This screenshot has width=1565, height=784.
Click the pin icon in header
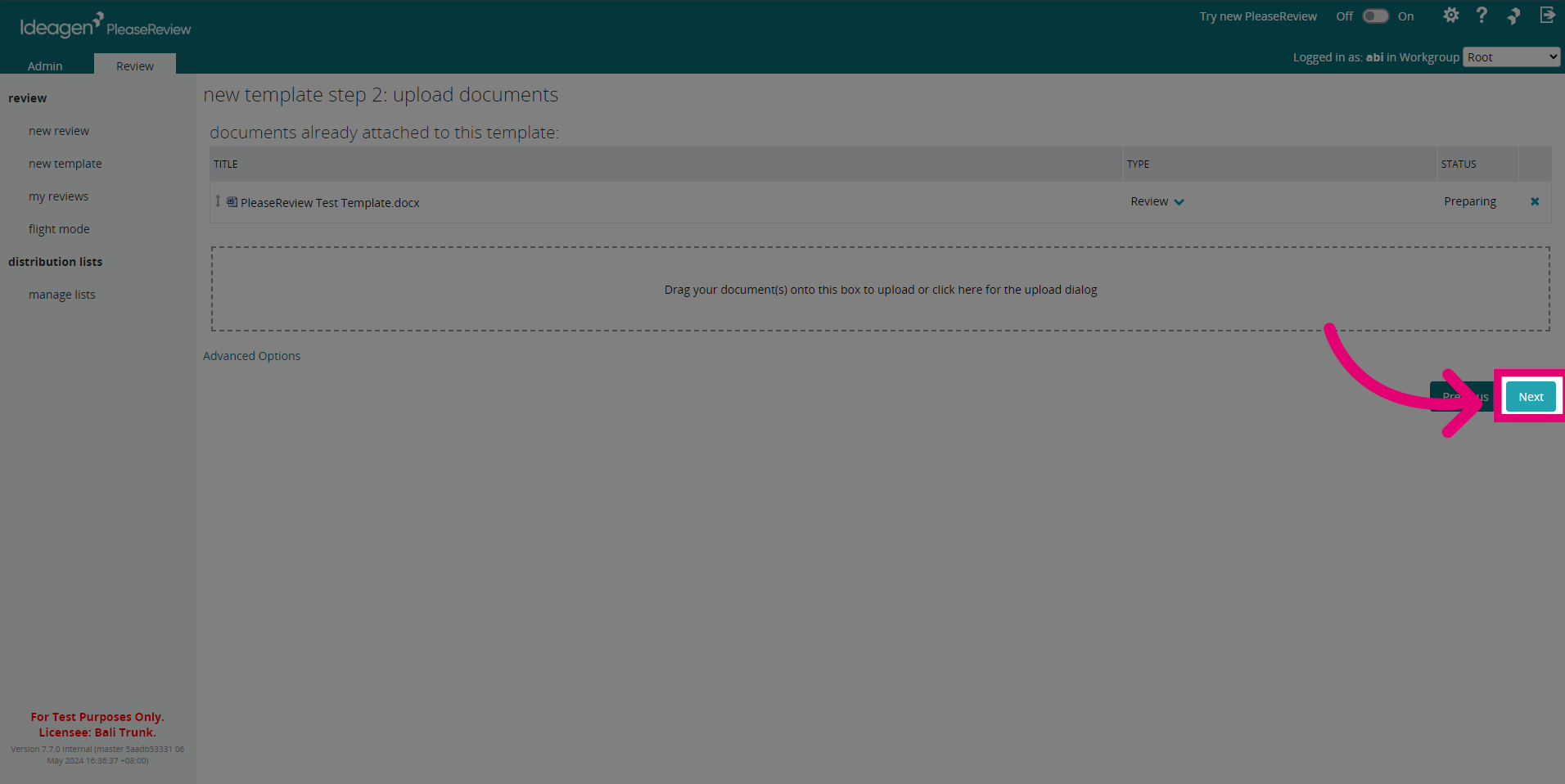pos(1513,16)
